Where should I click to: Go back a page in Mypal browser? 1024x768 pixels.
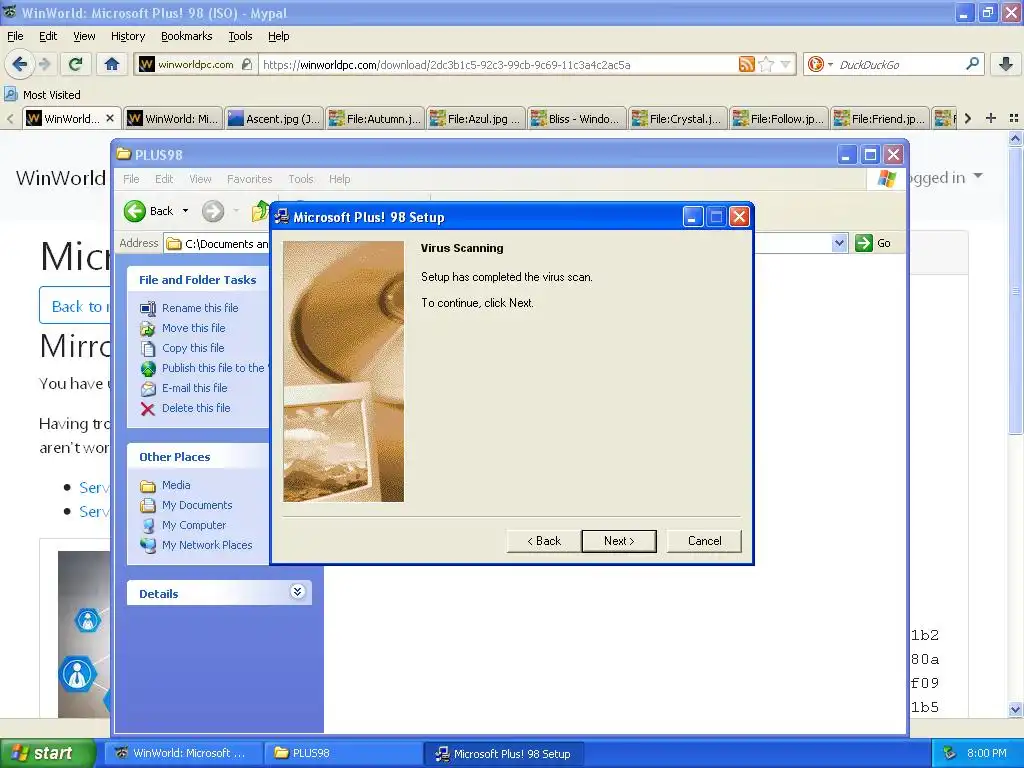pyautogui.click(x=19, y=64)
